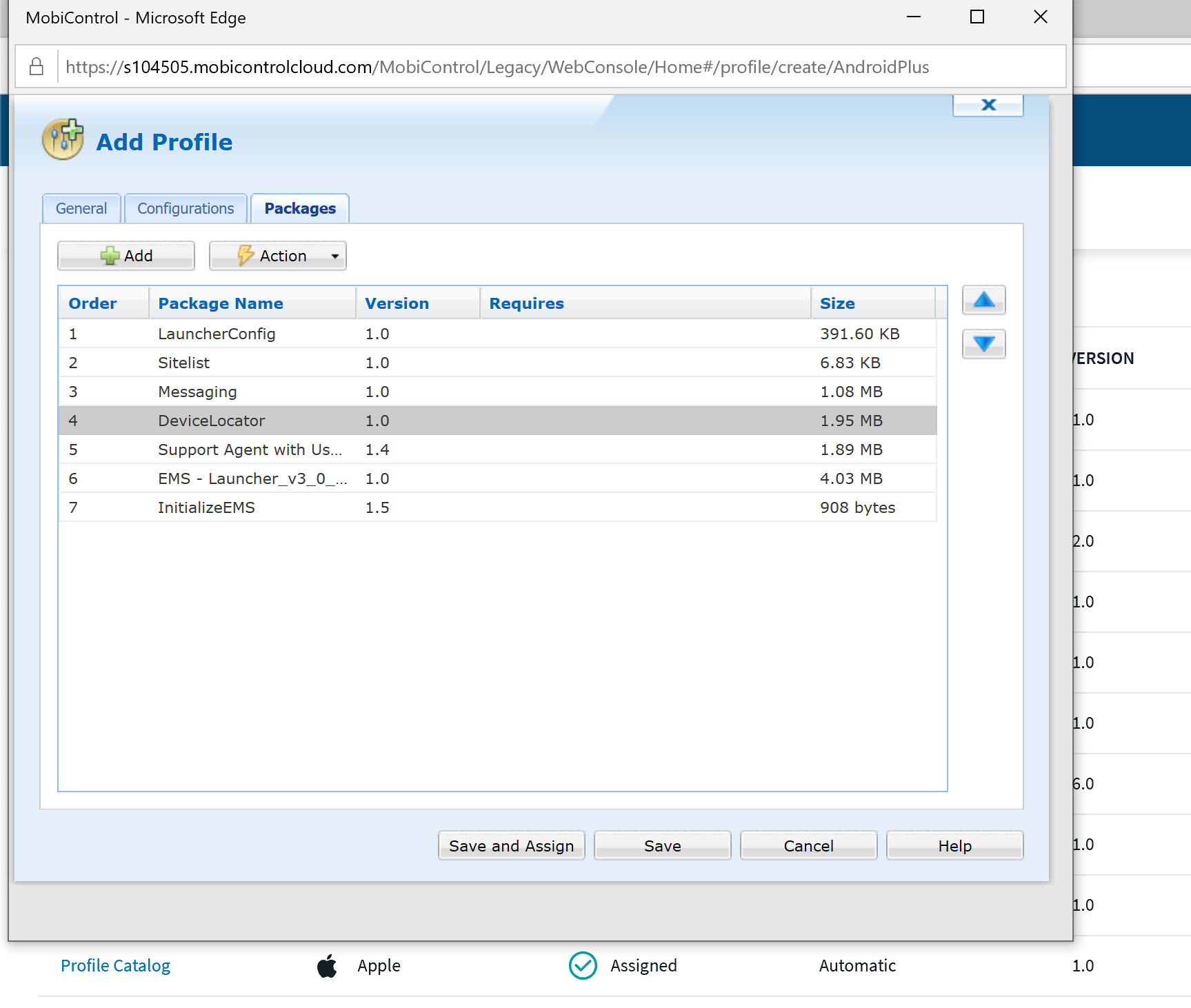Click version 1.4 of Support Agent
This screenshot has width=1191, height=1008.
(x=377, y=450)
